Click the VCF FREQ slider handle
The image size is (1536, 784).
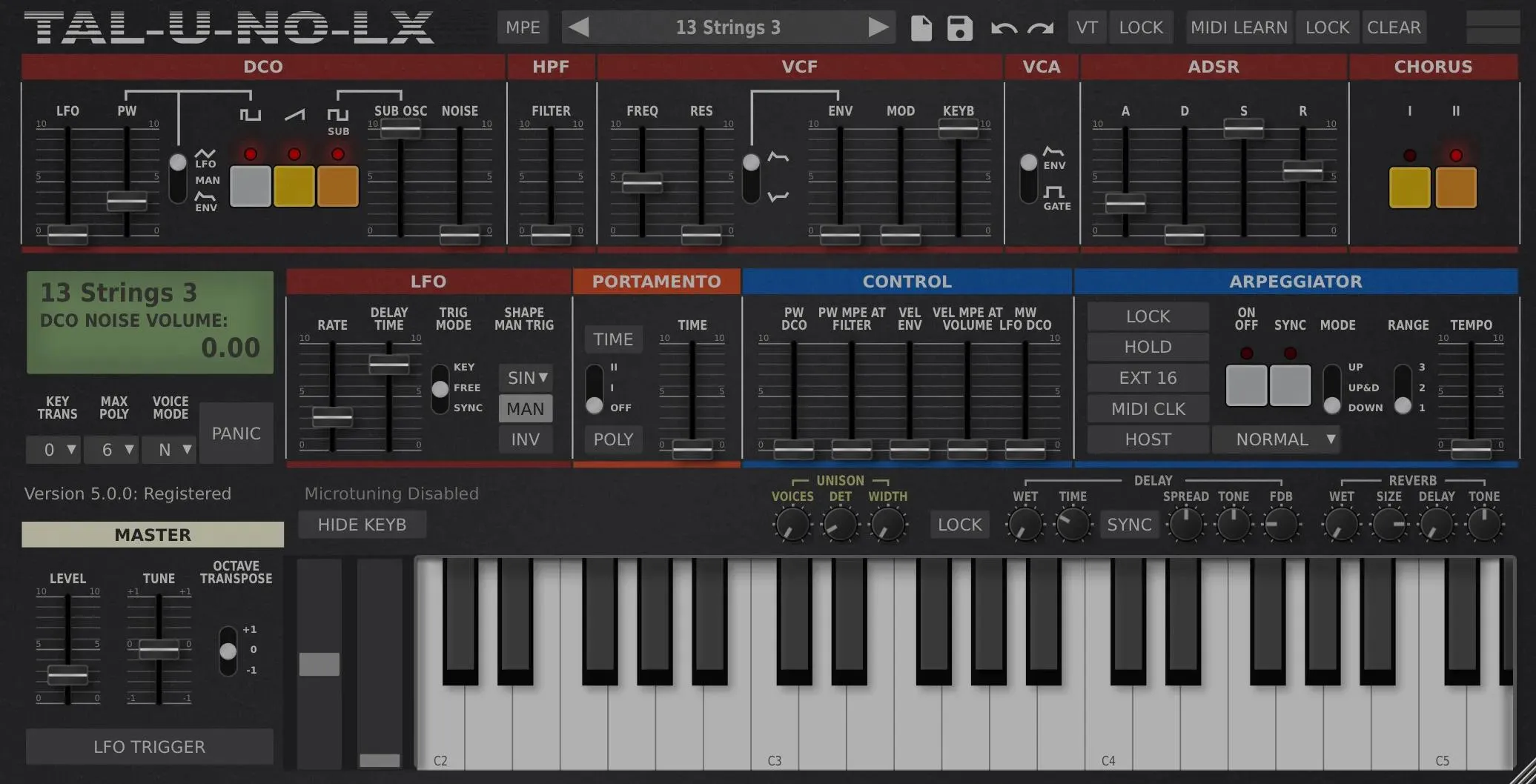tap(642, 182)
